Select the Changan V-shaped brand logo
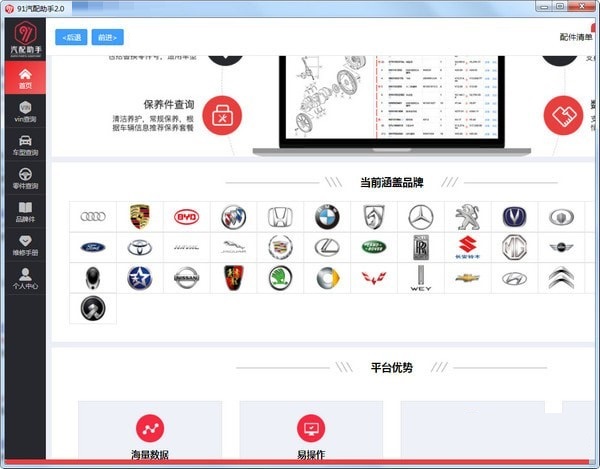The image size is (600, 469). pos(515,217)
